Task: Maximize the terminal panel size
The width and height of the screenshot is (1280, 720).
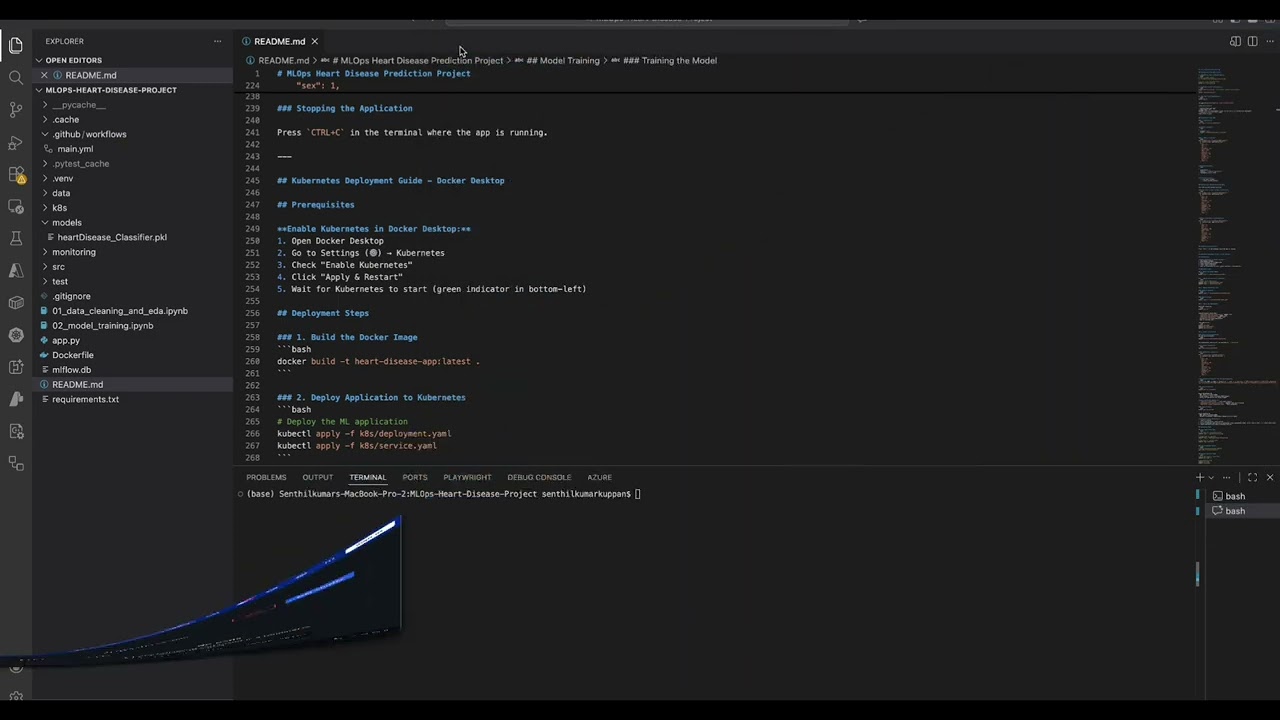Action: point(1252,477)
